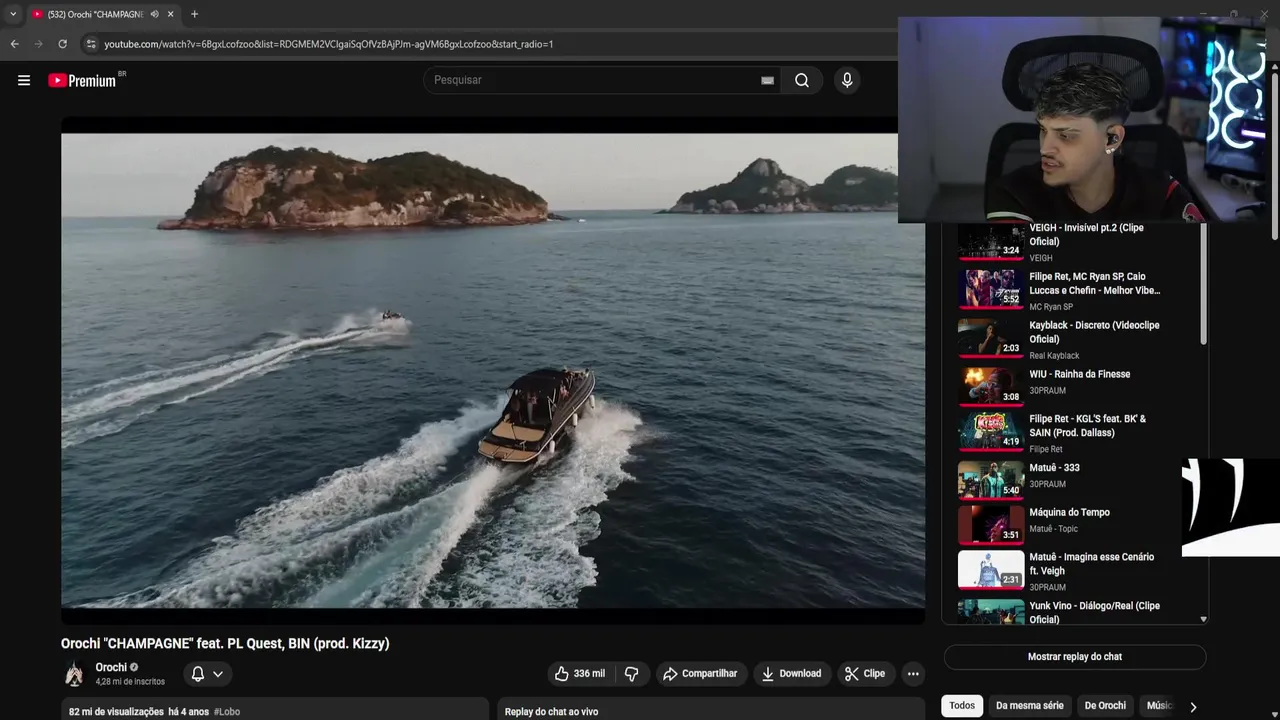Mute tab via speaker icon on tab
Screen dimensions: 1280x720
[x=154, y=14]
